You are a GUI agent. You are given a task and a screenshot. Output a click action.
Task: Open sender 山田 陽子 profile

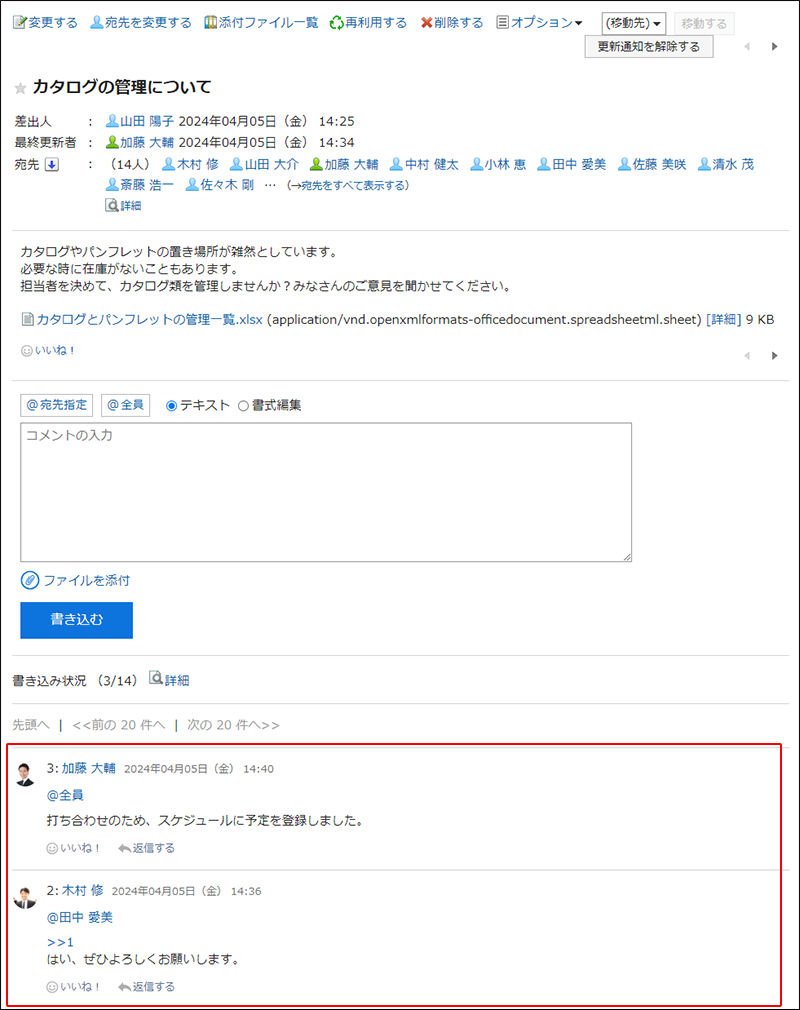pos(140,121)
